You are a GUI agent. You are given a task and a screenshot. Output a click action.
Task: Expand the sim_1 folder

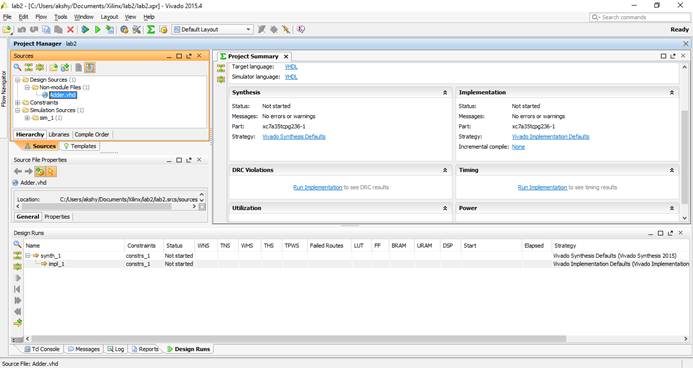27,118
